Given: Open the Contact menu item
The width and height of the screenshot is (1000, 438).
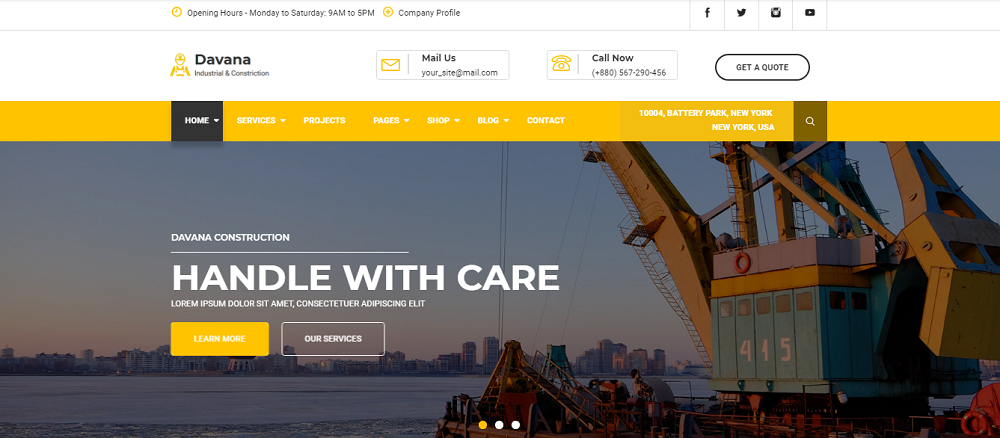Looking at the screenshot, I should 546,120.
